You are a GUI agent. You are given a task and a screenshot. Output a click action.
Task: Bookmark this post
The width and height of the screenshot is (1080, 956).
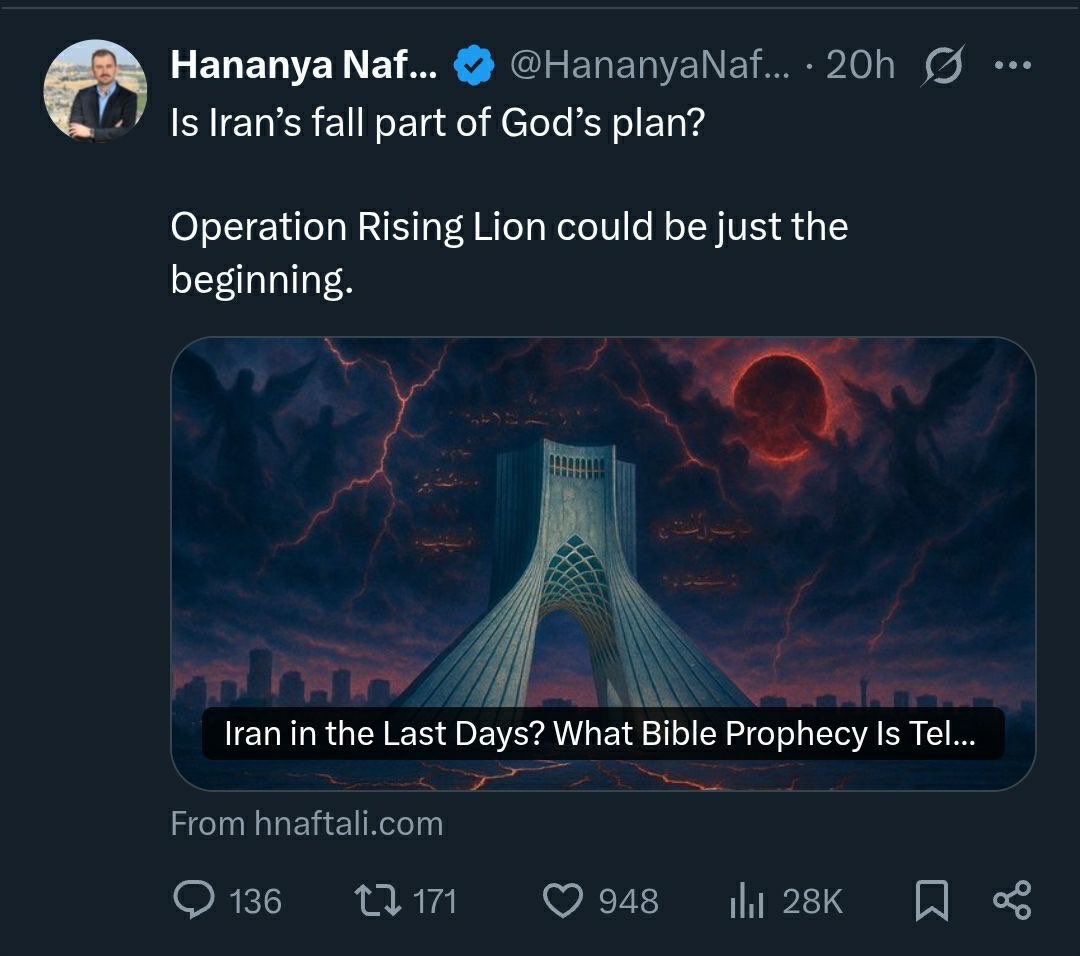coord(931,900)
